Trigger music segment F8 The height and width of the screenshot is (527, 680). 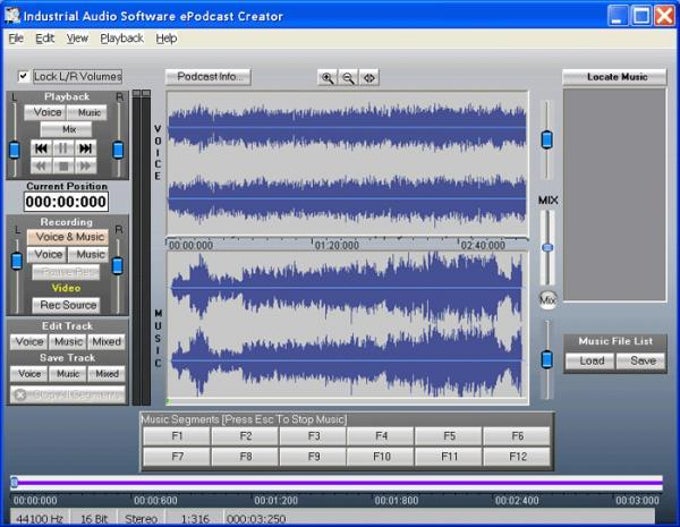pyautogui.click(x=245, y=457)
